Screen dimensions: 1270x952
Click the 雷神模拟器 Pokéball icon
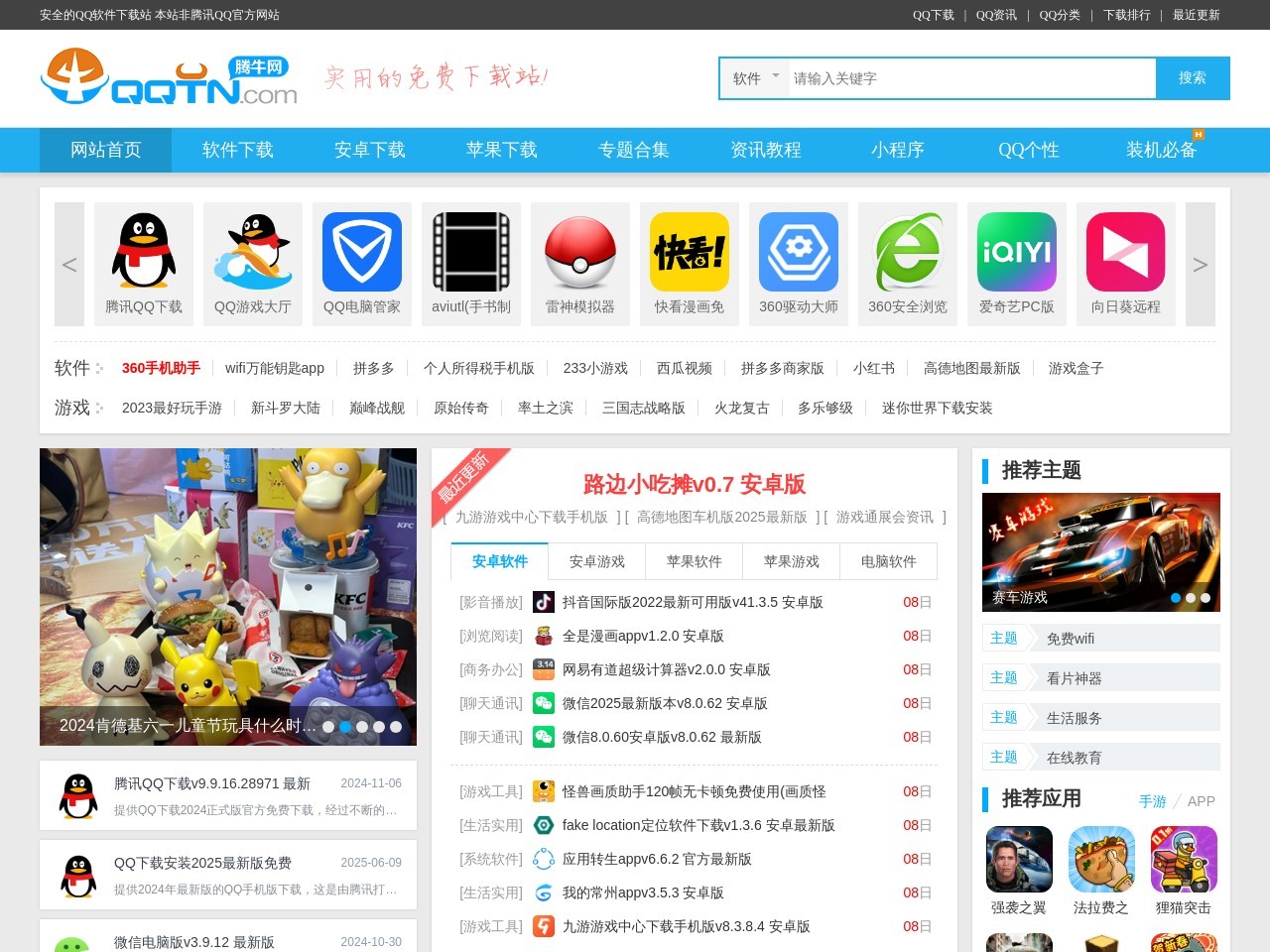click(x=579, y=251)
